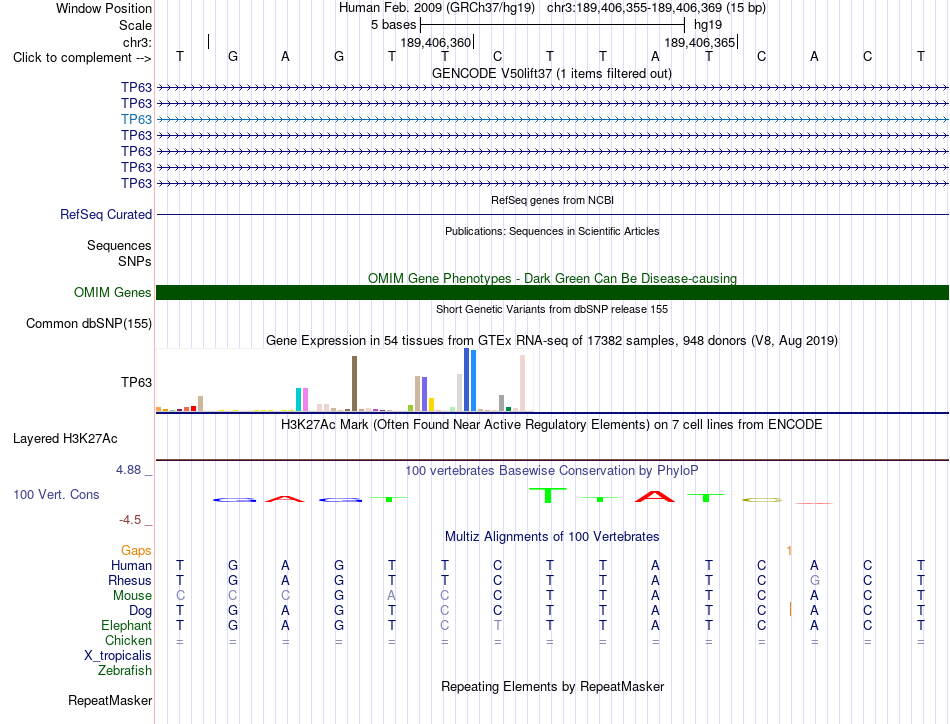Click 'Multiz Alignments of 100 Vertebrates' title

tap(552, 536)
